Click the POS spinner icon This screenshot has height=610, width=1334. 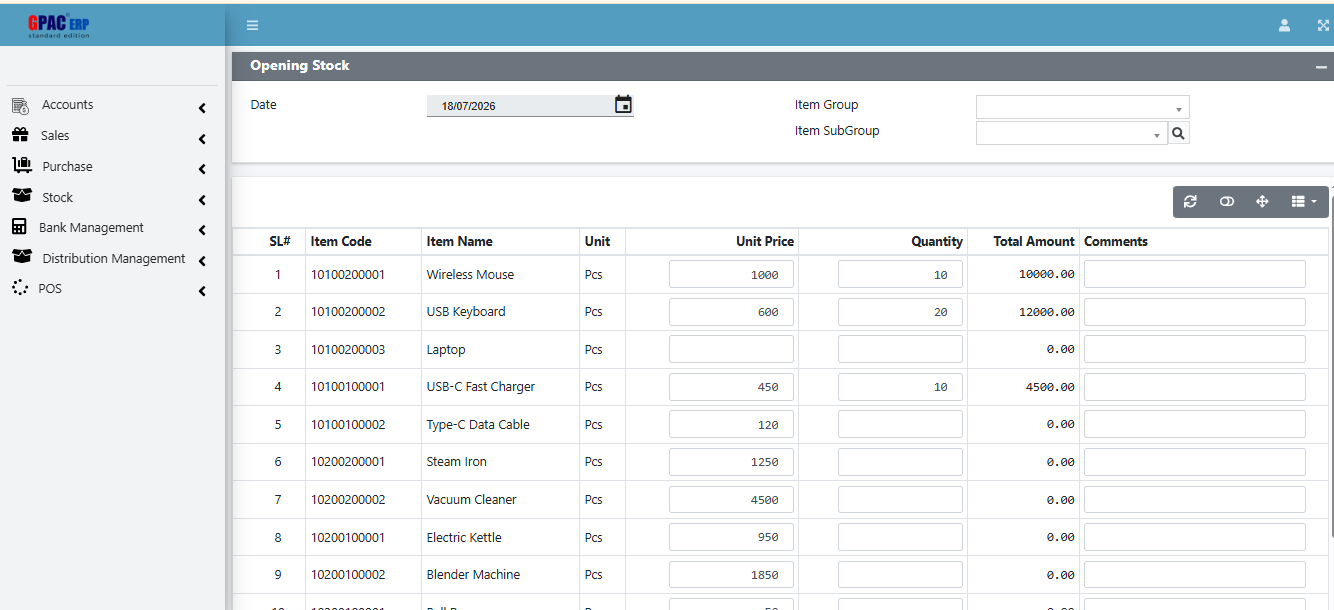pos(19,288)
